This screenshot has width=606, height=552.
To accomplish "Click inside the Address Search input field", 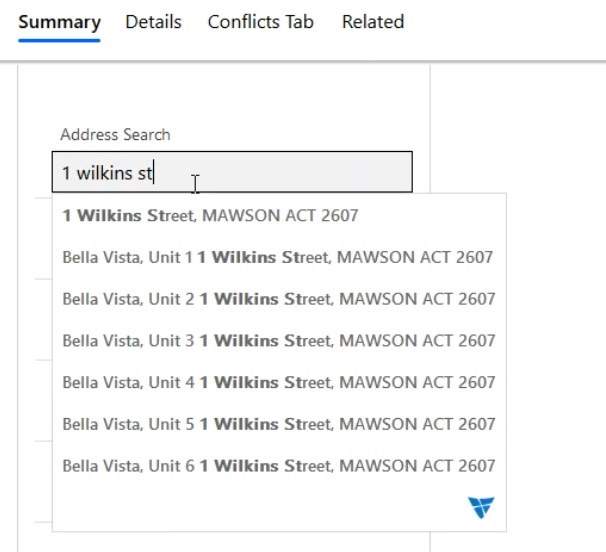I will pos(232,172).
